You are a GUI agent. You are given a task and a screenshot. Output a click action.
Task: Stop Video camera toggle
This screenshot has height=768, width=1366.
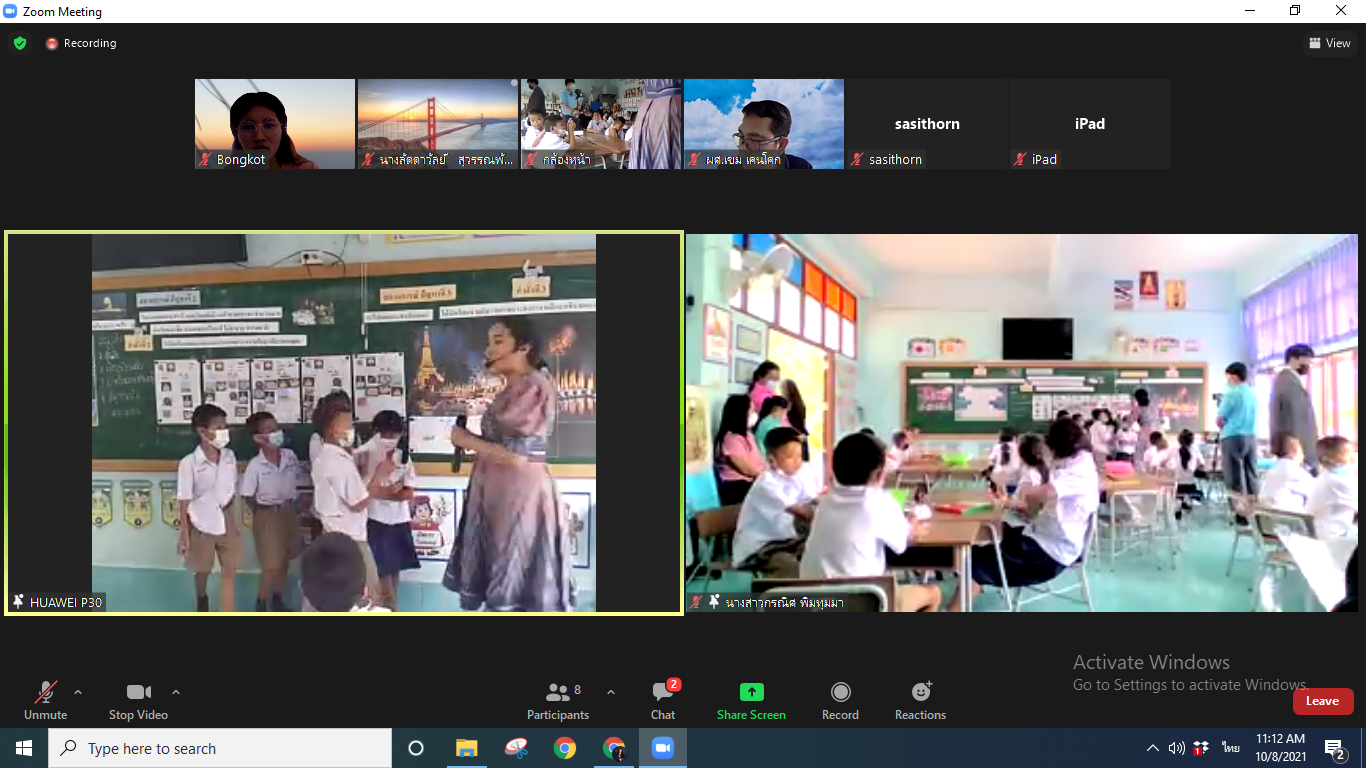[x=138, y=700]
